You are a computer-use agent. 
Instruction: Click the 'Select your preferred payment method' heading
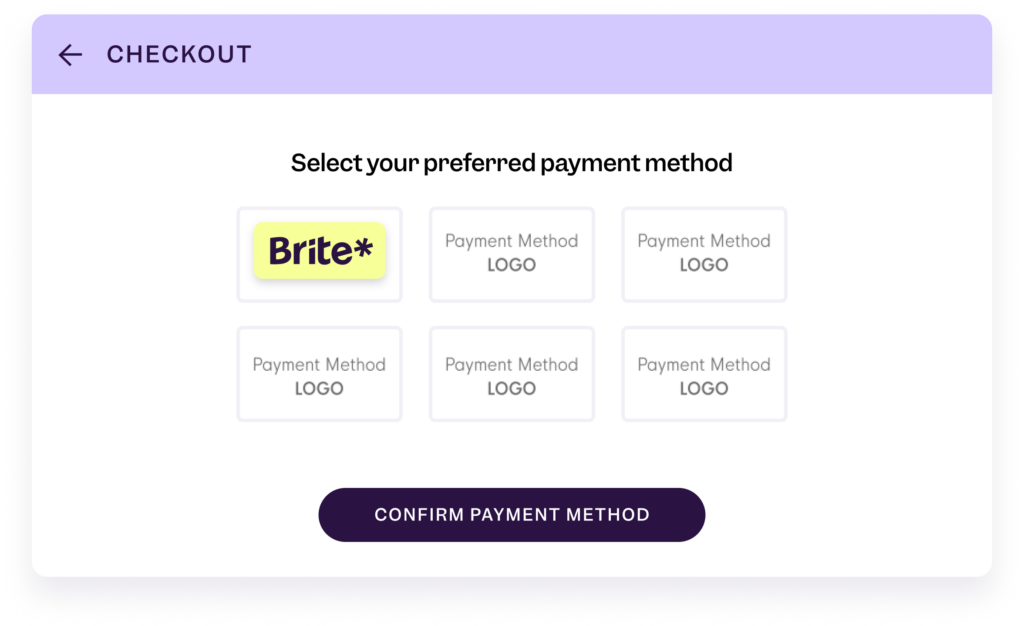point(511,163)
